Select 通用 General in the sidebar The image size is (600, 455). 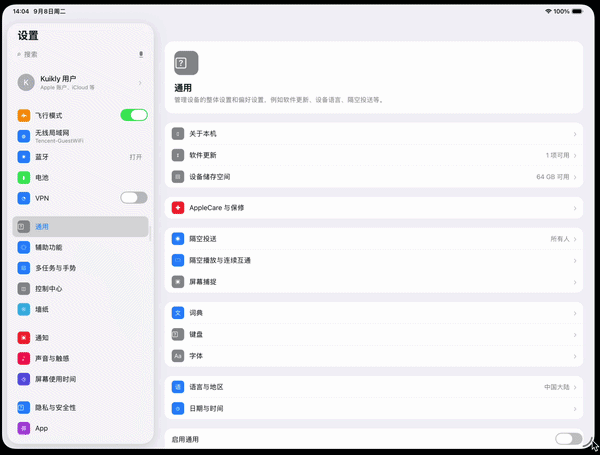tap(80, 227)
